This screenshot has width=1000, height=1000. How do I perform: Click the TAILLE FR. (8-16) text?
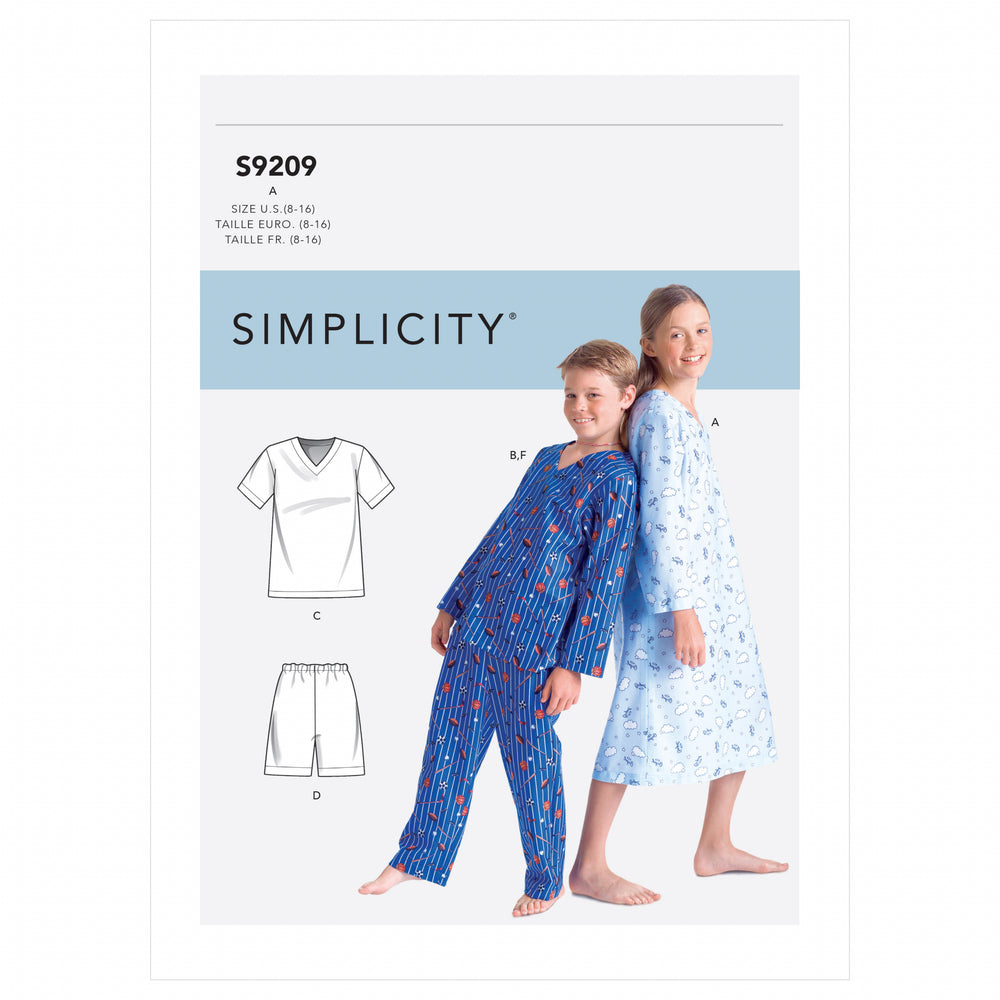(273, 240)
